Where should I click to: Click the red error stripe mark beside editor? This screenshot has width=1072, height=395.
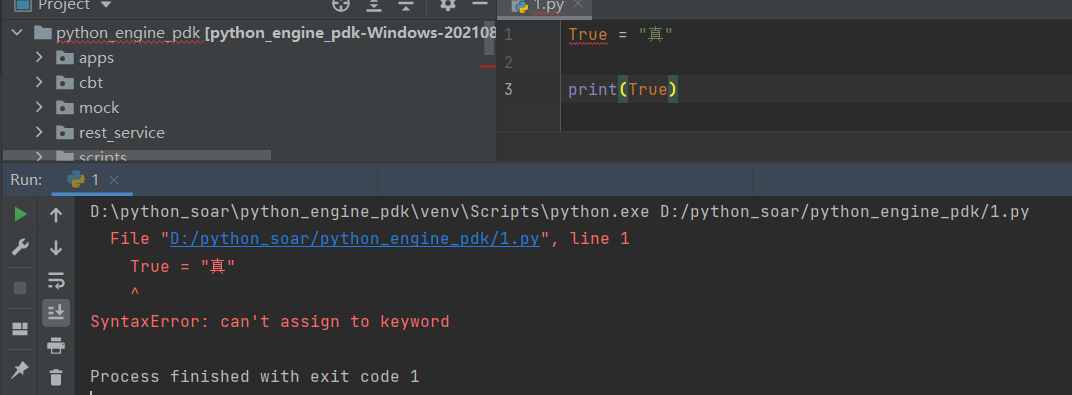[x=487, y=66]
